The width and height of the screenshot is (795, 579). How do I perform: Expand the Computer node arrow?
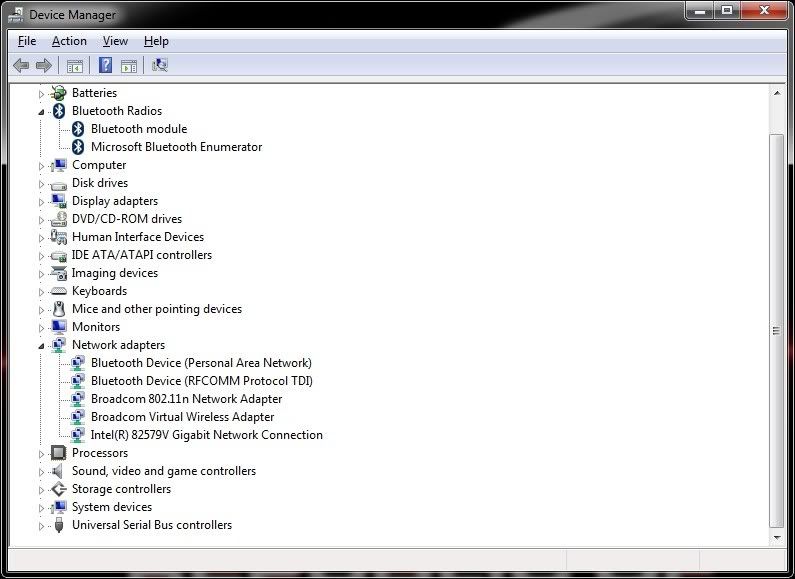41,166
